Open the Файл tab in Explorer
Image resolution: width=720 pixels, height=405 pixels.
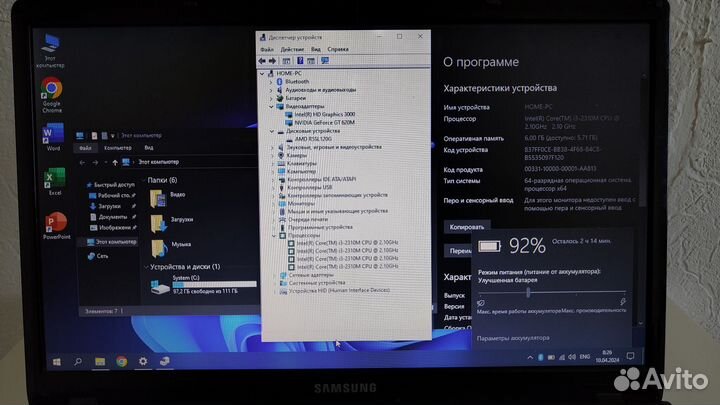pyautogui.click(x=85, y=148)
